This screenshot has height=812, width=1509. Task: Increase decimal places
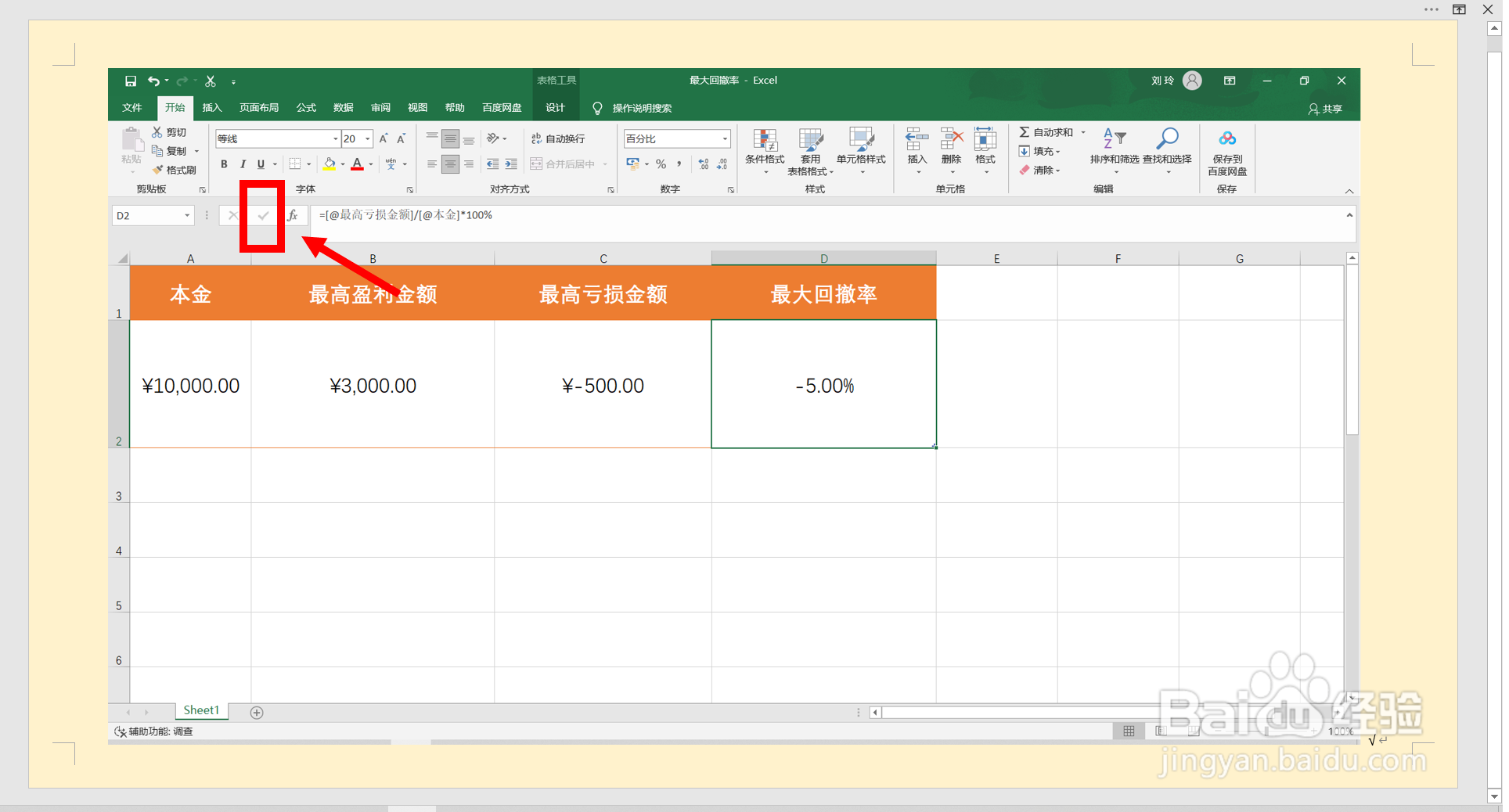coord(704,163)
